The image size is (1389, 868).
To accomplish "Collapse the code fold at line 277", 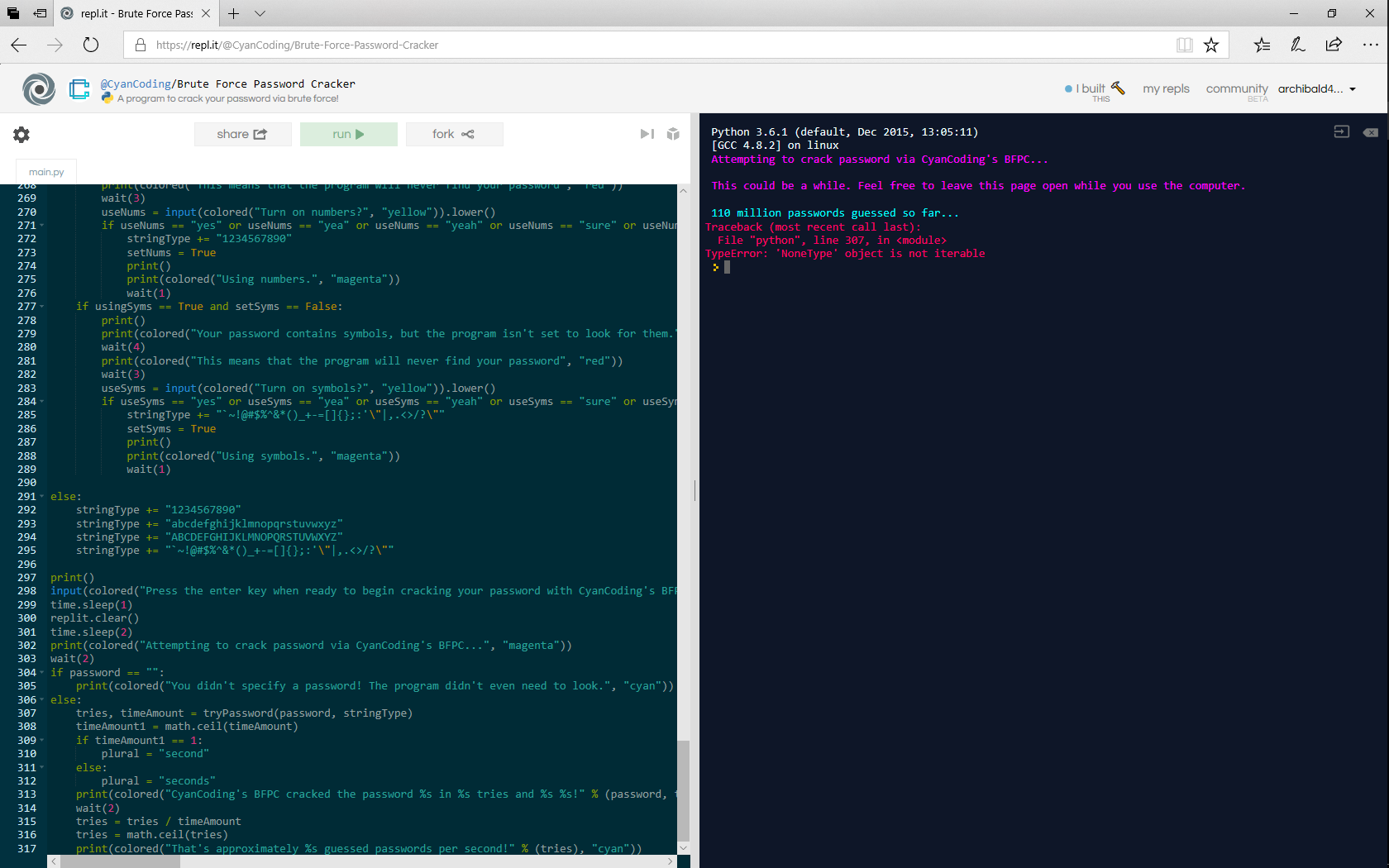I will pyautogui.click(x=42, y=307).
